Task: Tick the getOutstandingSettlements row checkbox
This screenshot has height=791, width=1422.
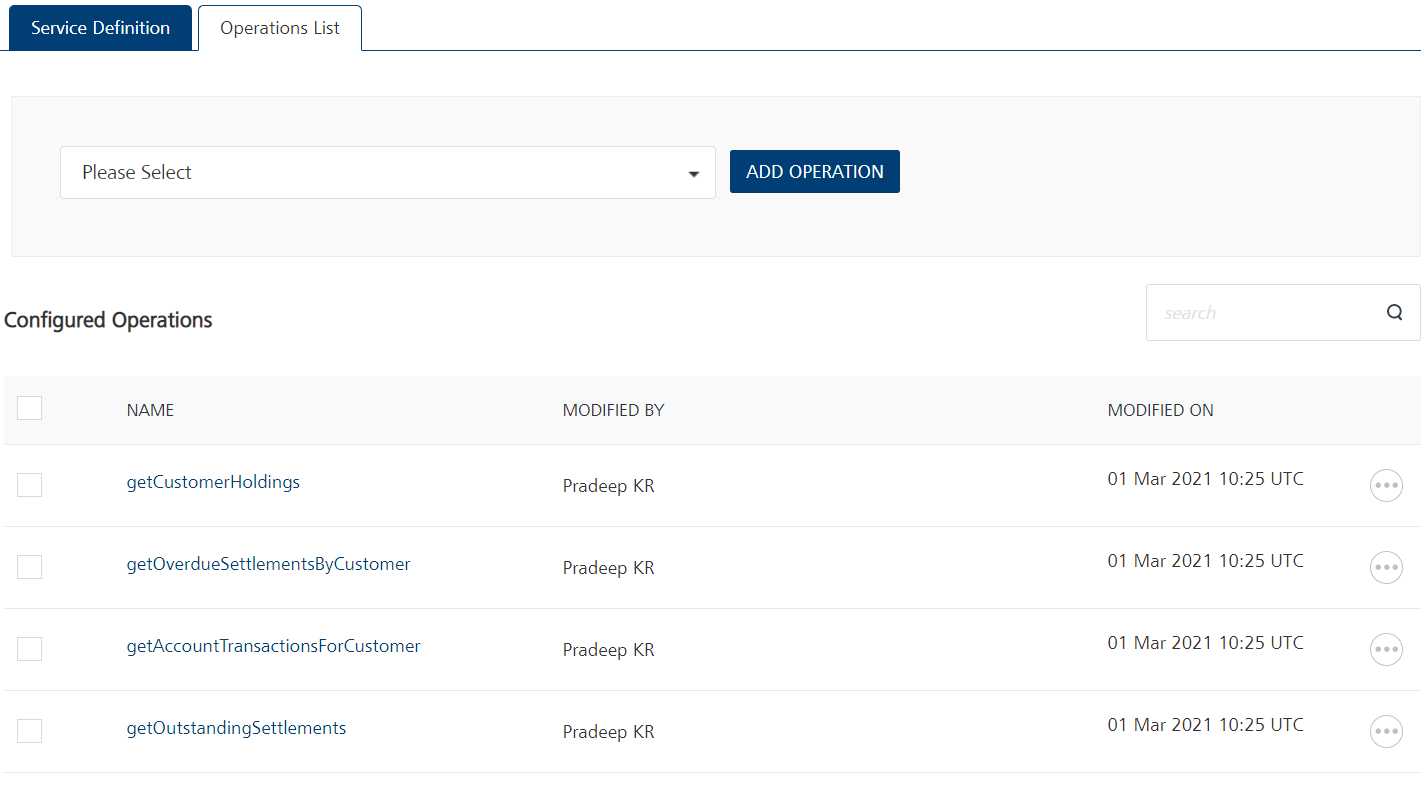Action: [x=30, y=731]
